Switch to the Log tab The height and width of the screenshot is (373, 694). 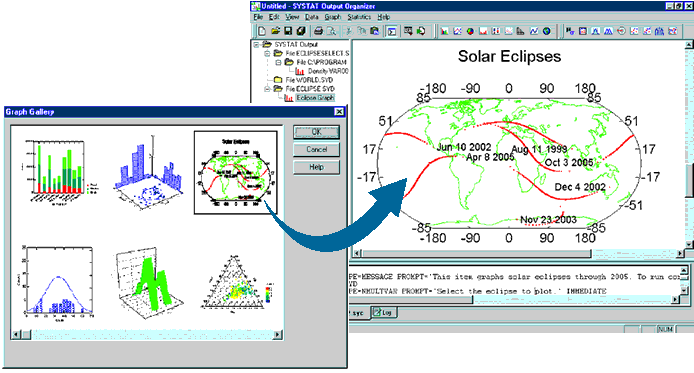point(384,312)
